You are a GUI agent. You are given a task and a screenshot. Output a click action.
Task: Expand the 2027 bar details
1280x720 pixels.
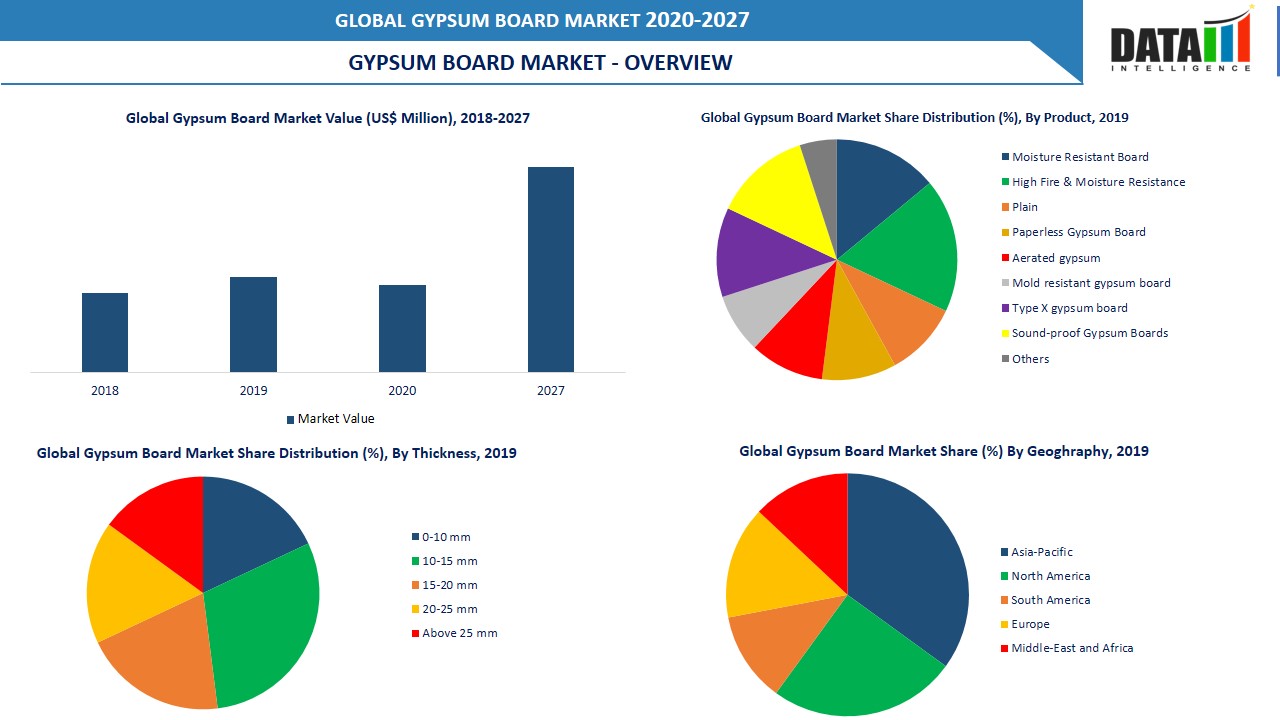point(551,270)
